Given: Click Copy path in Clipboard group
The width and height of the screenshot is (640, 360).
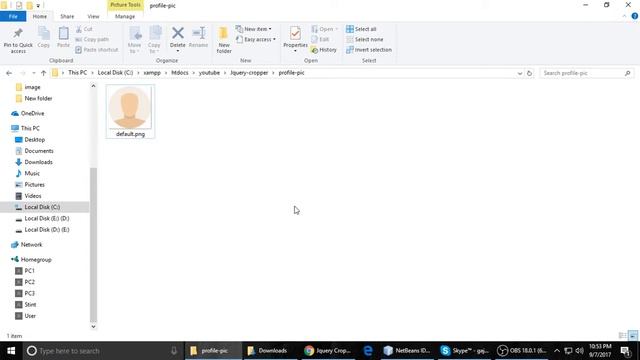Looking at the screenshot, I should click(x=92, y=40).
